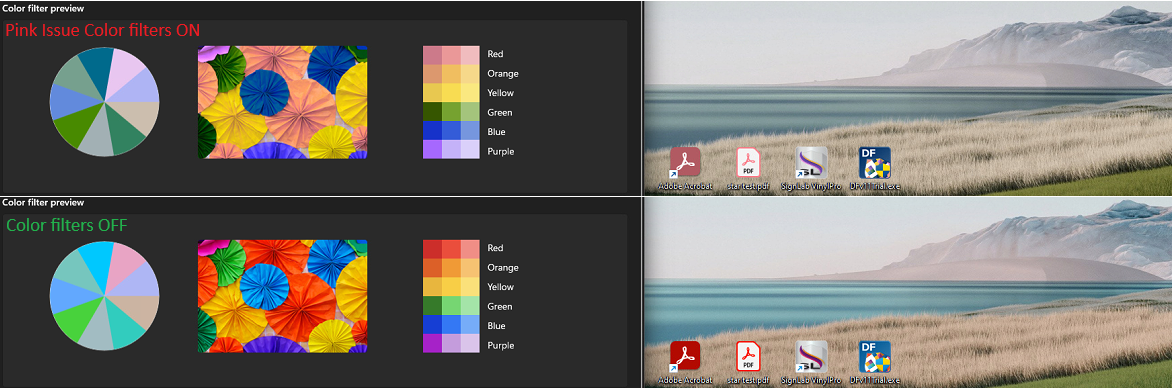
Task: Pick darkest Purple swatch in filters-OFF preview
Action: (432, 344)
